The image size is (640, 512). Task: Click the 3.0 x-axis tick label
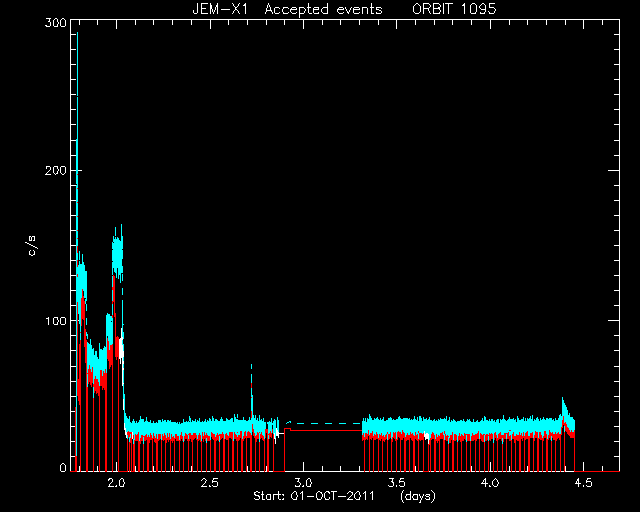(303, 483)
